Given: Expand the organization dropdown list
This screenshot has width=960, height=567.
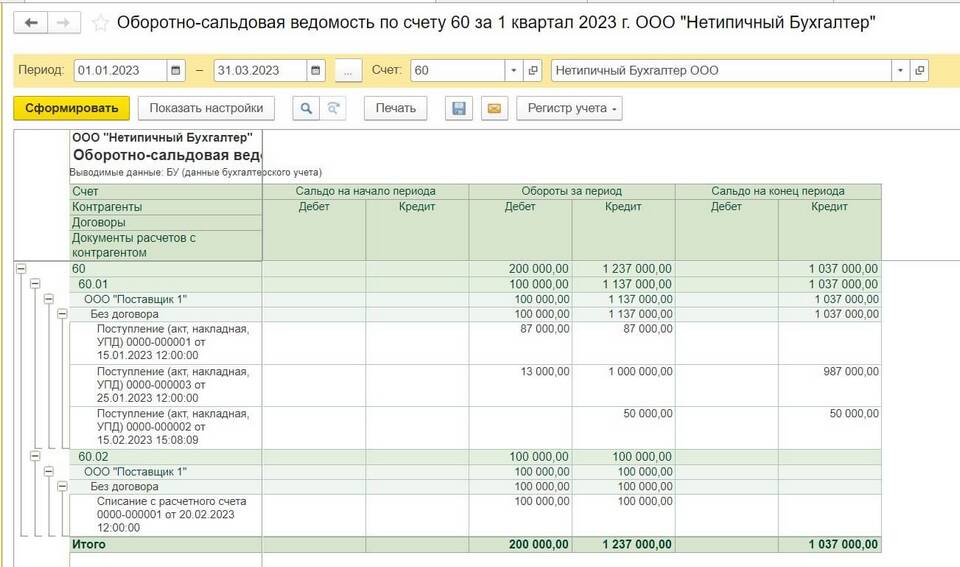Looking at the screenshot, I should click(899, 70).
